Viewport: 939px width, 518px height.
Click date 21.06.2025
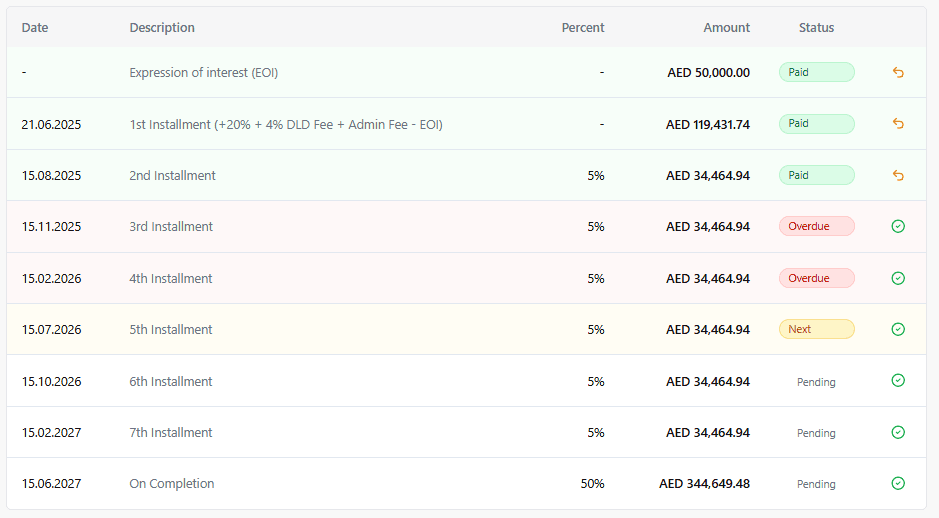click(x=52, y=125)
